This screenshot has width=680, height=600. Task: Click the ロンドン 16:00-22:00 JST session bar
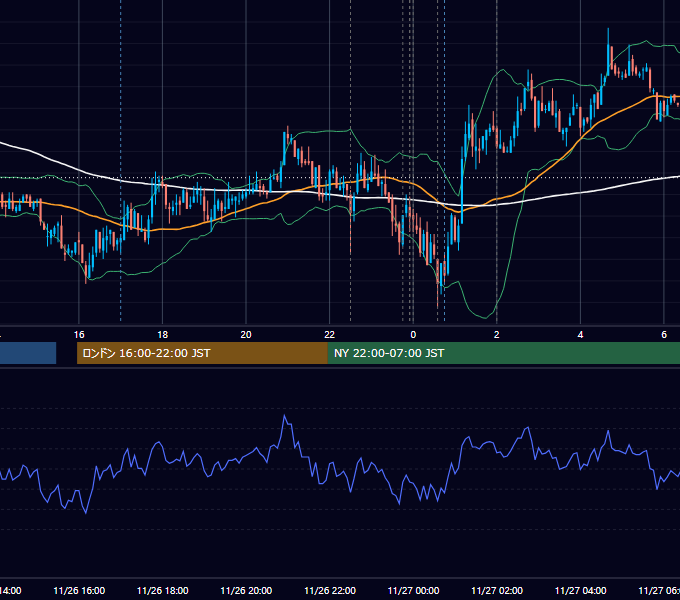[x=202, y=353]
